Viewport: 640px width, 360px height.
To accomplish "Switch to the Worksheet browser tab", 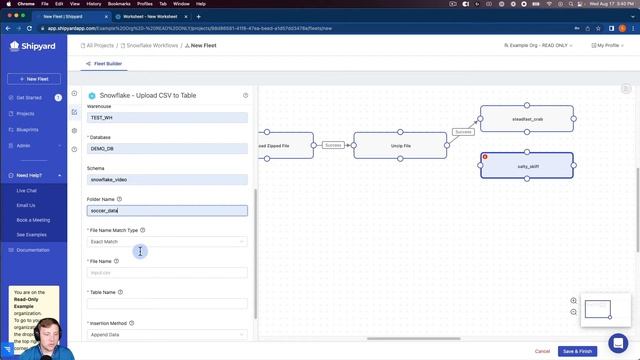I will pyautogui.click(x=150, y=17).
